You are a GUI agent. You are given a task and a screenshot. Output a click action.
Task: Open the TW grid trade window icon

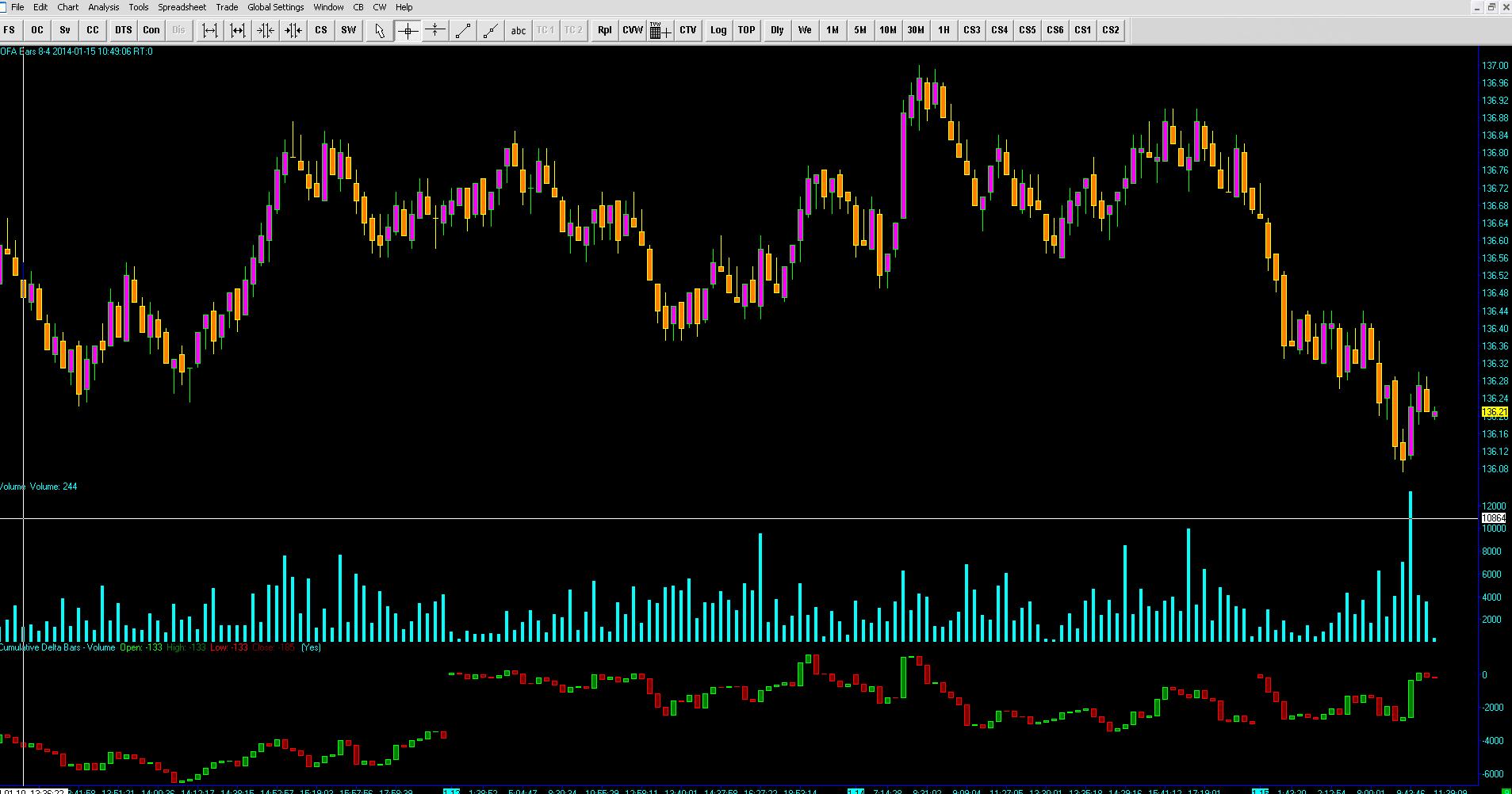(660, 30)
